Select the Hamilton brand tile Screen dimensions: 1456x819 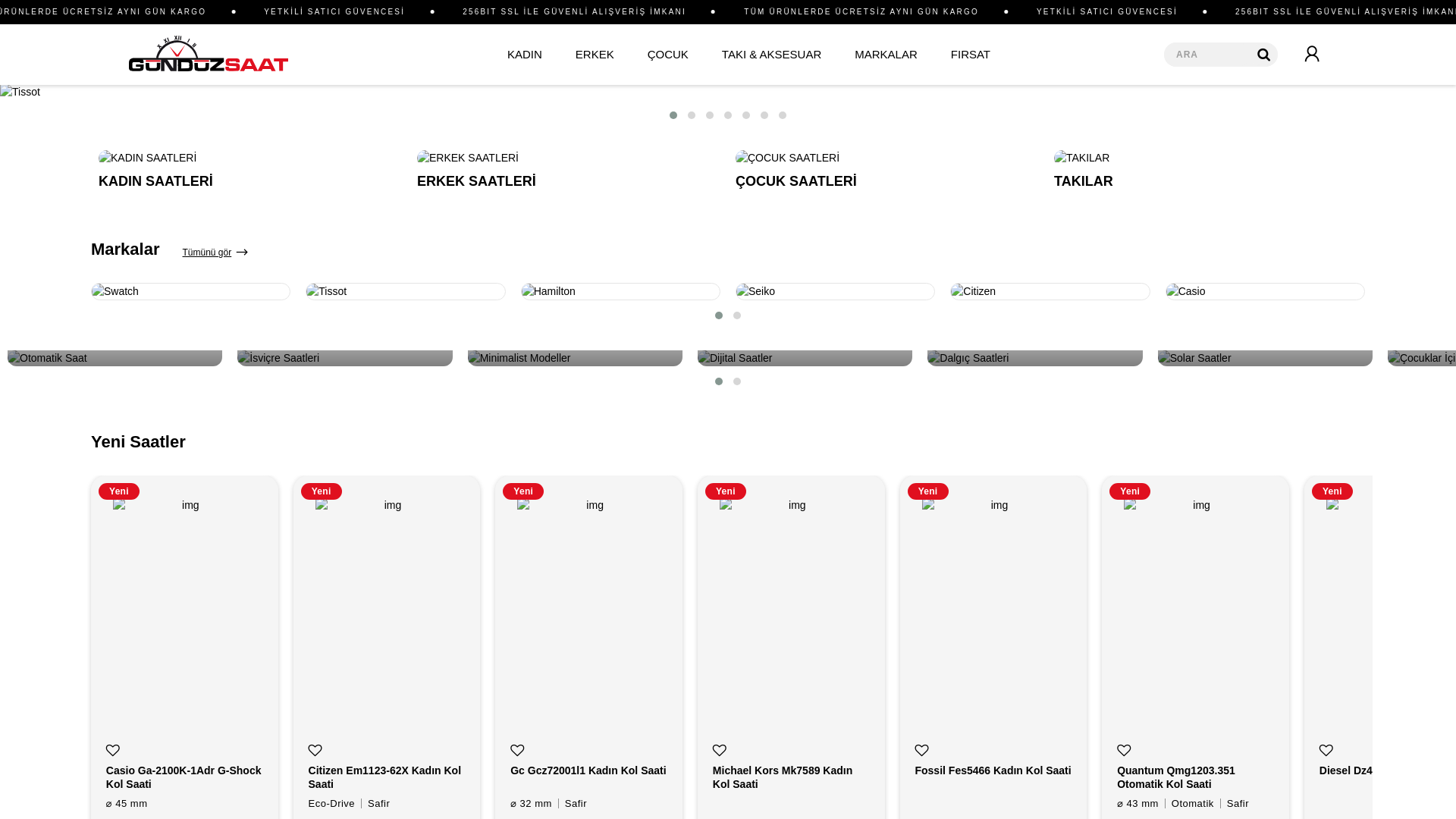(x=620, y=292)
